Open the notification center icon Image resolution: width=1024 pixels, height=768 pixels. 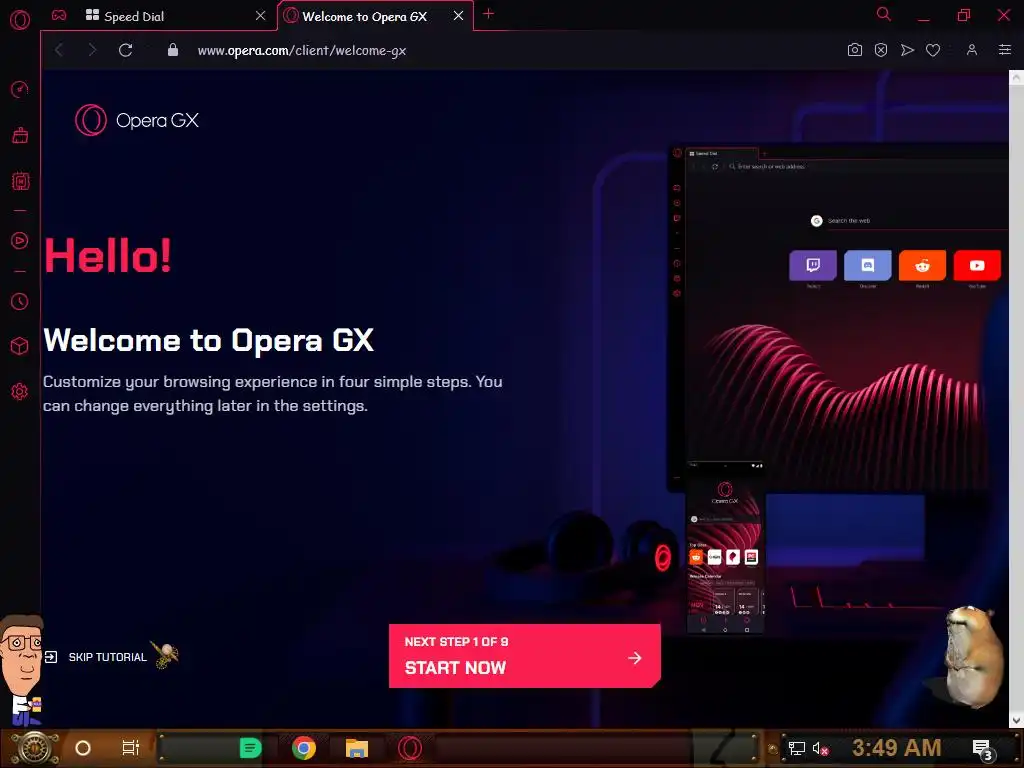point(982,750)
